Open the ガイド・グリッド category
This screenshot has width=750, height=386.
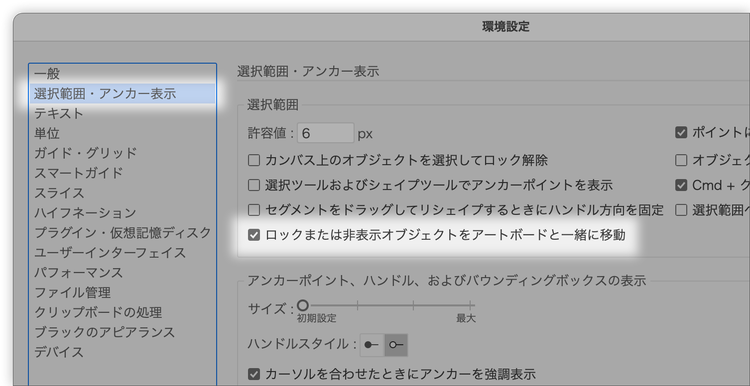(x=122, y=153)
